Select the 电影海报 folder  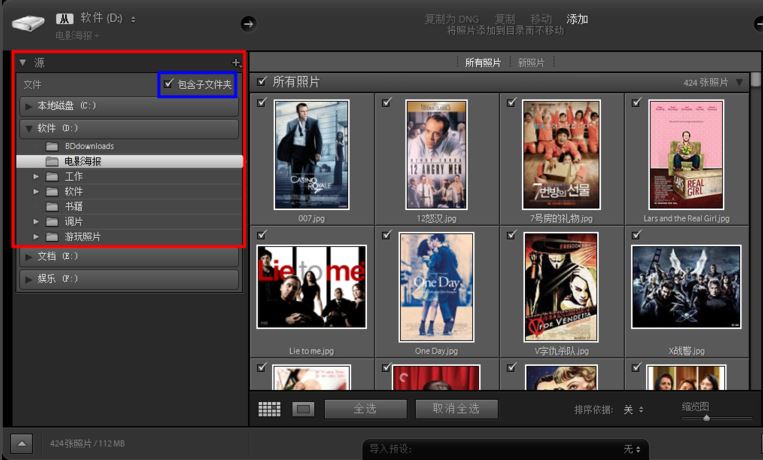[x=129, y=161]
